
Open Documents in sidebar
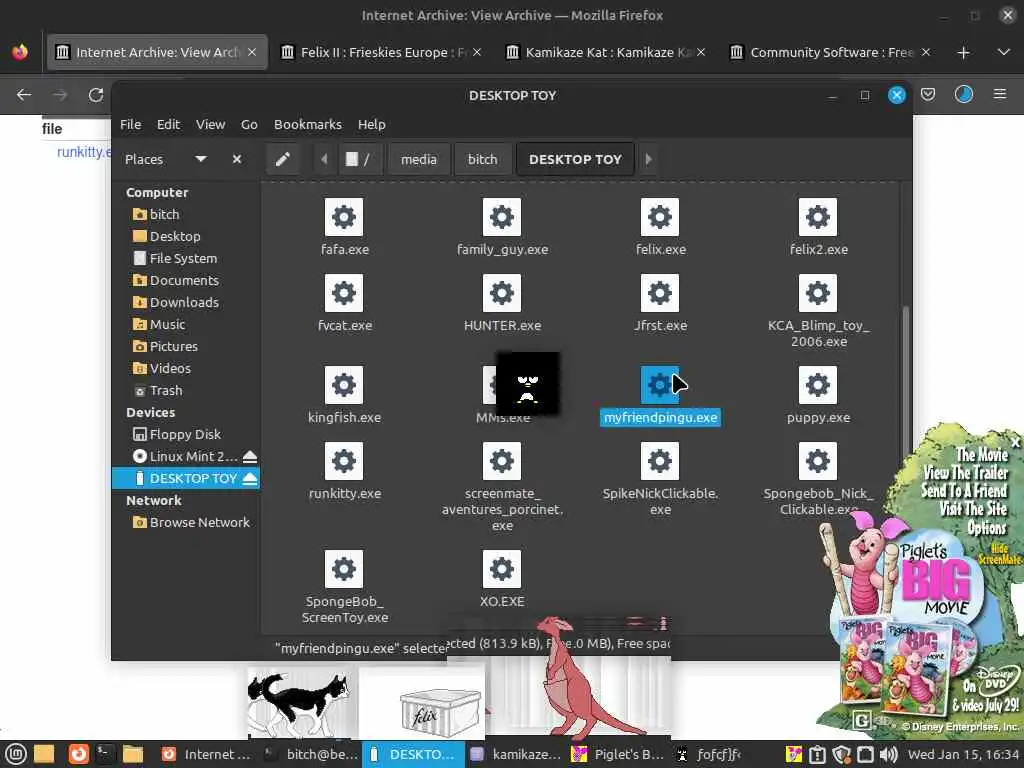click(185, 280)
